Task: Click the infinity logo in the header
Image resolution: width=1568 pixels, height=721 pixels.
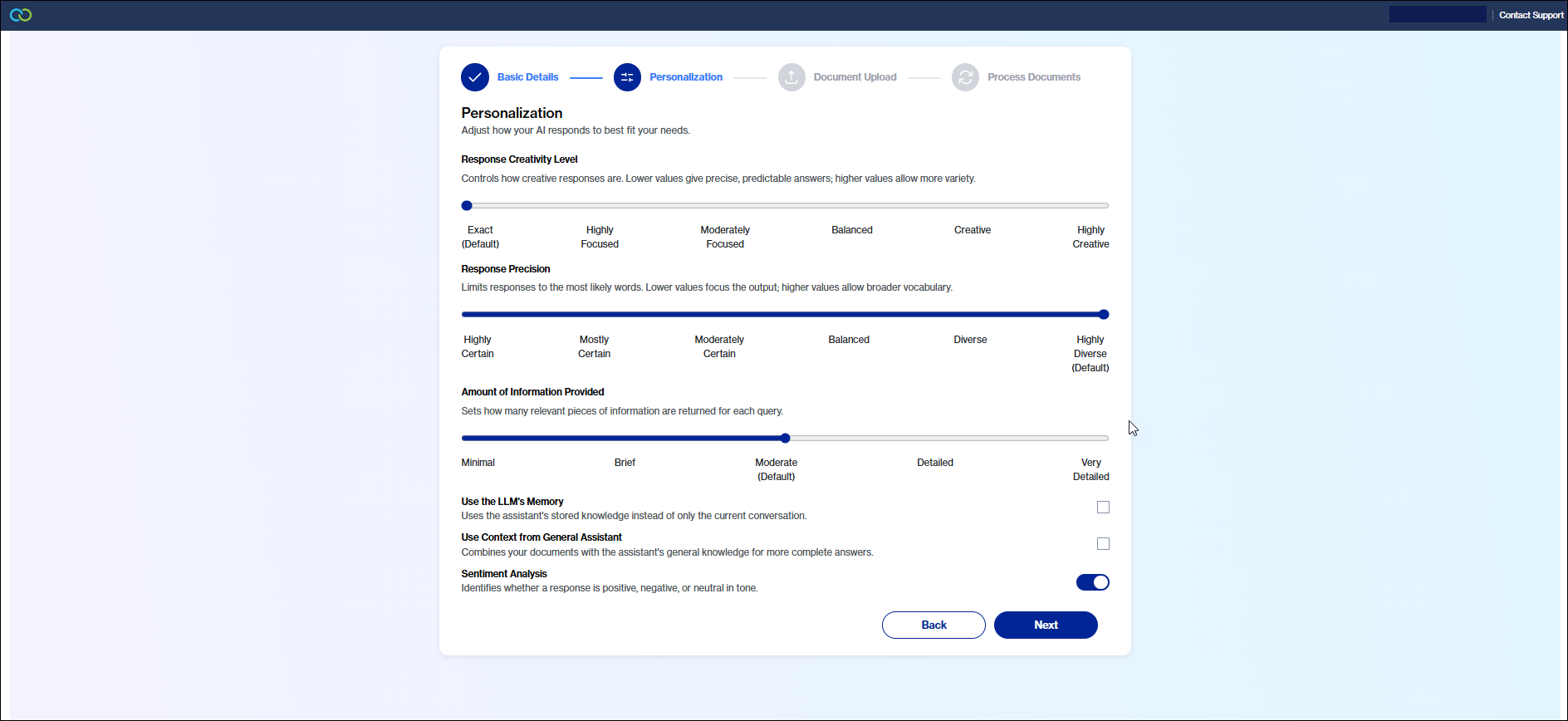Action: (21, 15)
